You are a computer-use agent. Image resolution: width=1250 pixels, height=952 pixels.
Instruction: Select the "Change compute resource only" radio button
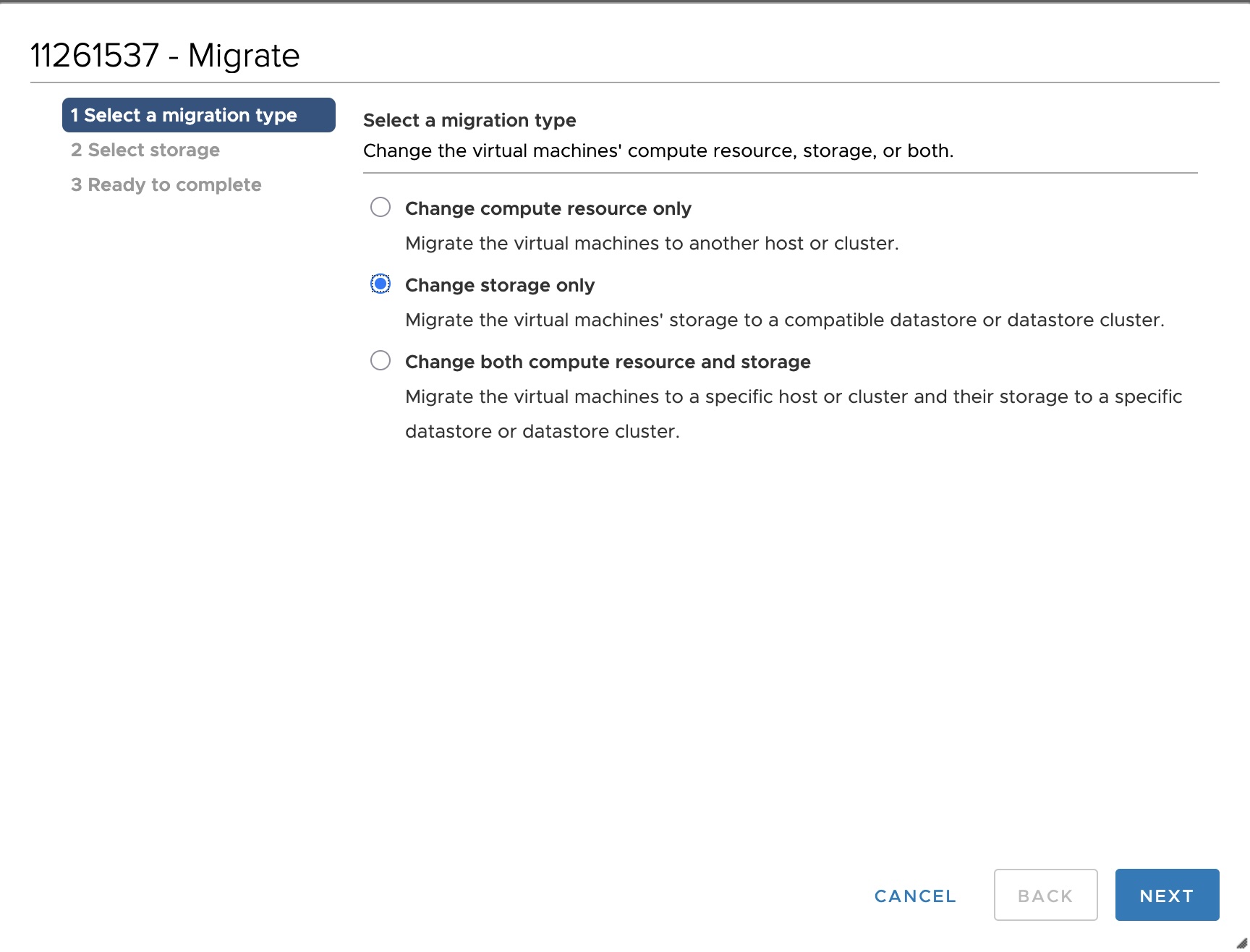[381, 208]
